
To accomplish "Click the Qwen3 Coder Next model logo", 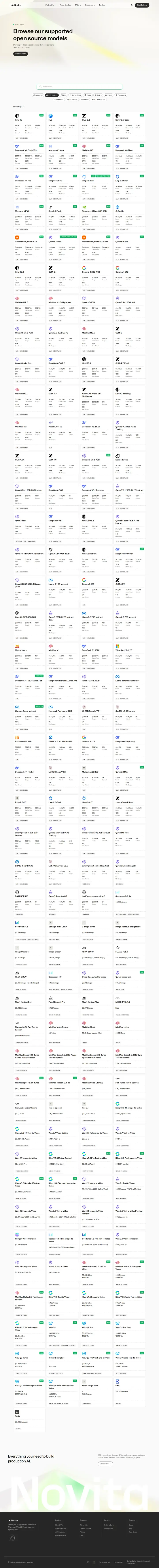I will pos(17,359).
